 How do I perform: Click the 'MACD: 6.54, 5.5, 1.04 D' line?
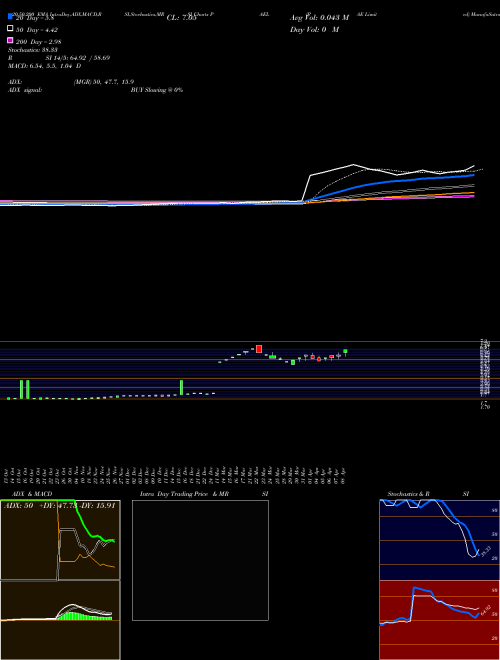(x=45, y=66)
